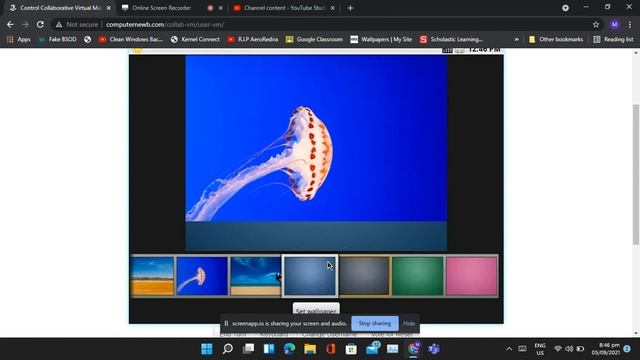Screen dimensions: 640x360
Task: Open the volume speaker tray icon
Action: tap(569, 349)
